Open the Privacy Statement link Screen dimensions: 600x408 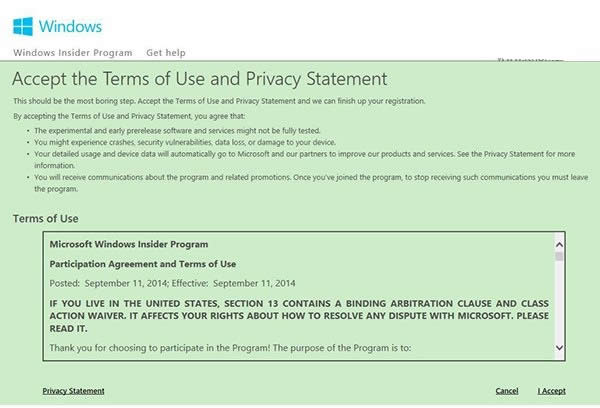coord(73,391)
